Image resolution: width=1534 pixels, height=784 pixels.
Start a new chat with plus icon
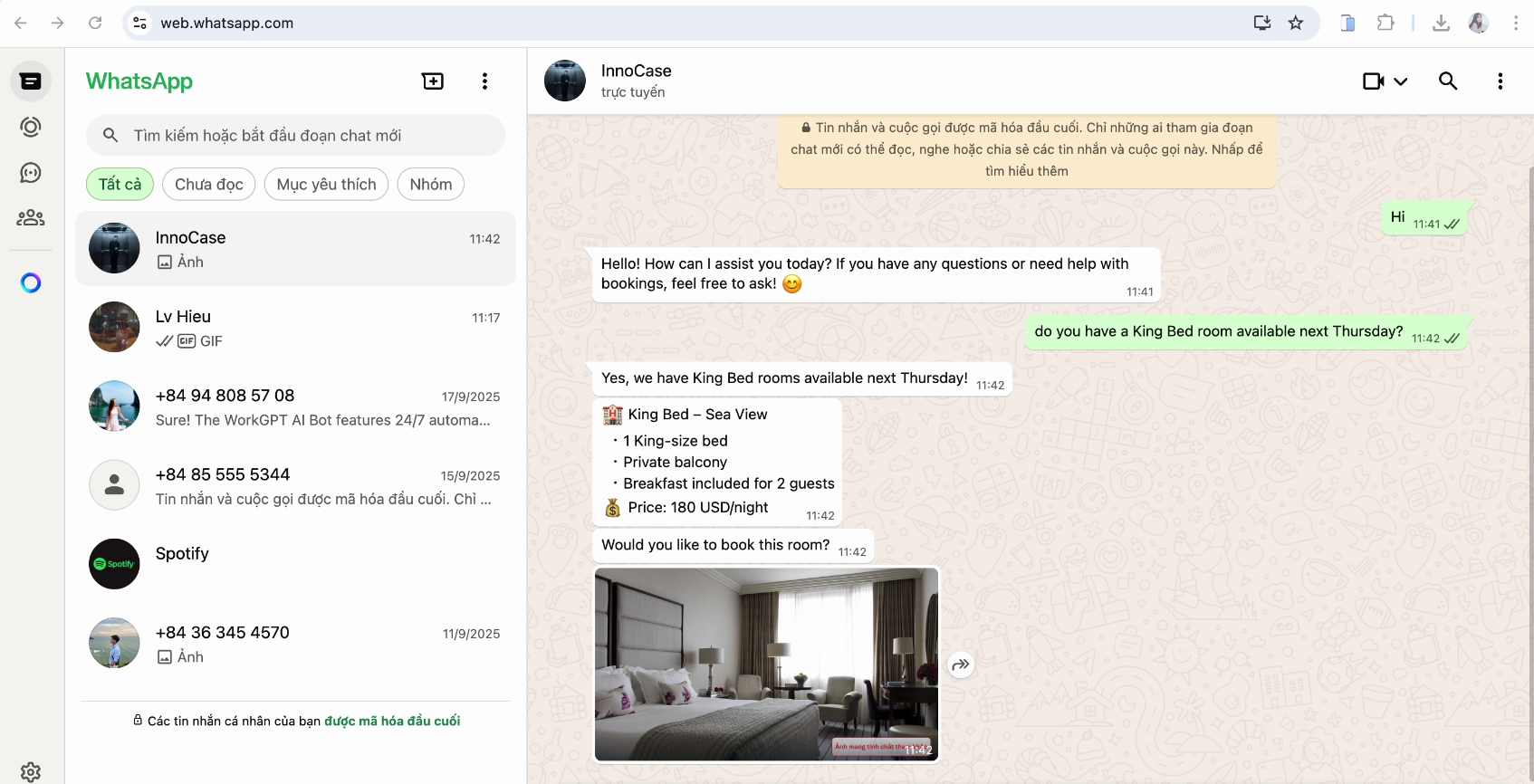click(433, 81)
